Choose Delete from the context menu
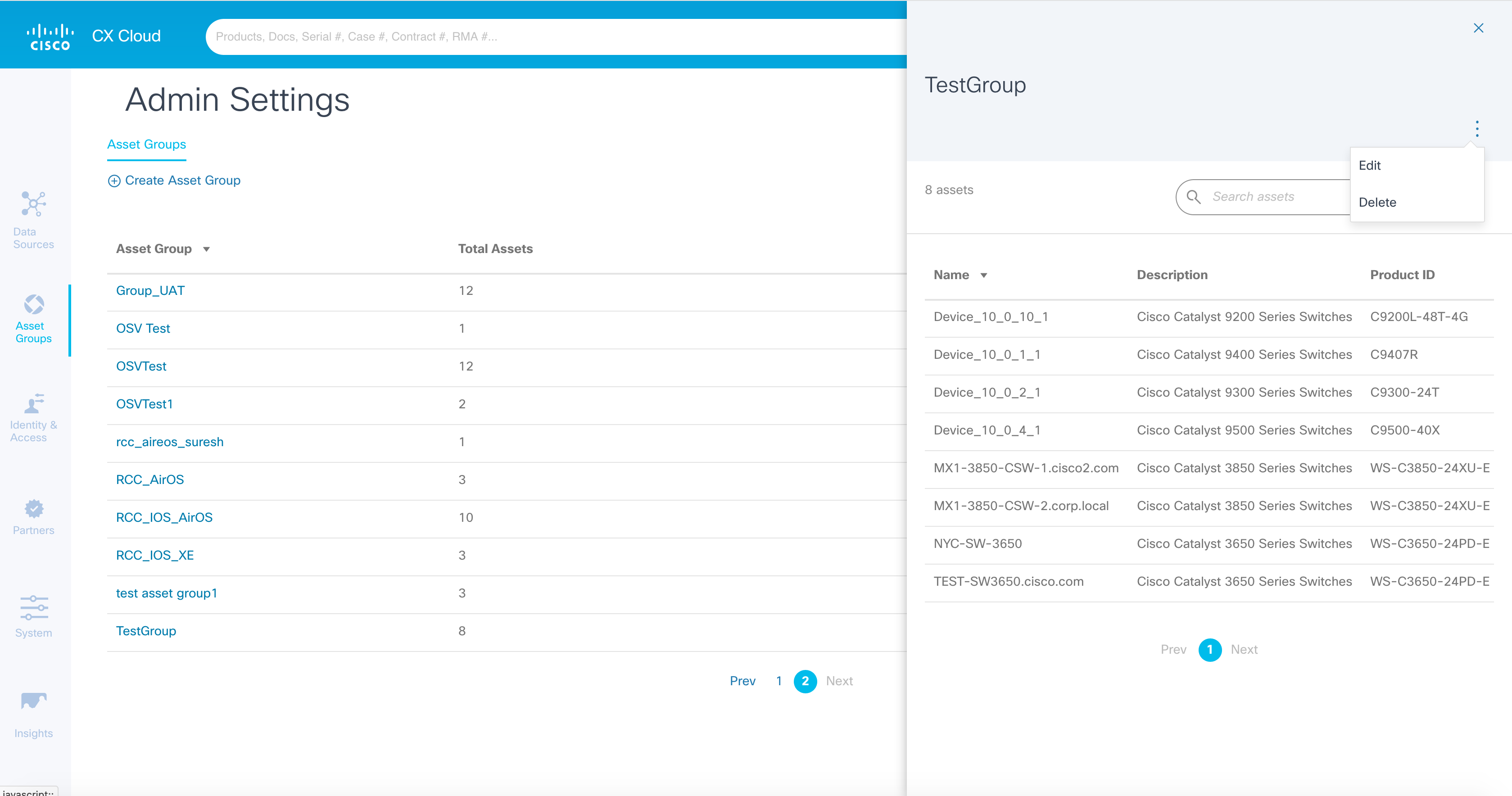The height and width of the screenshot is (796, 1512). (1377, 203)
